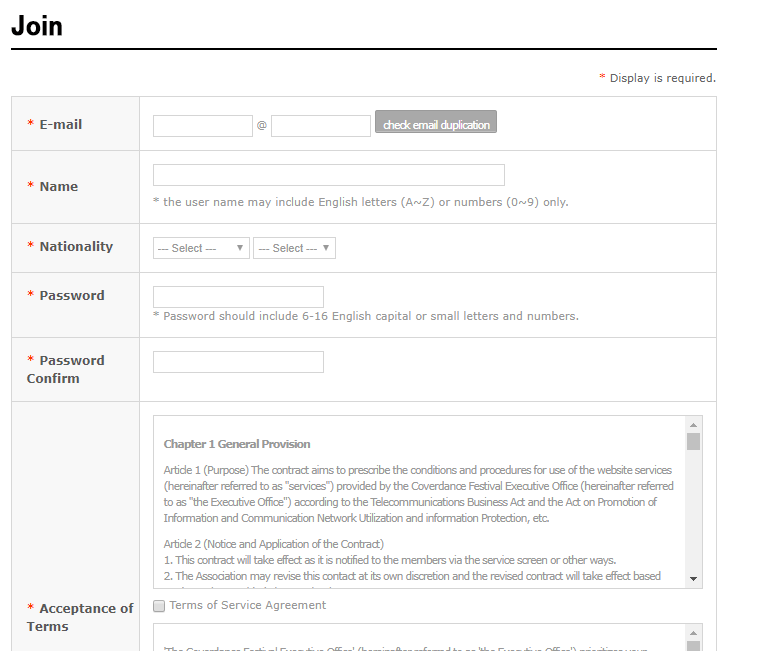772x651 pixels.
Task: Click the Acceptance of Terms label
Action: click(x=80, y=618)
